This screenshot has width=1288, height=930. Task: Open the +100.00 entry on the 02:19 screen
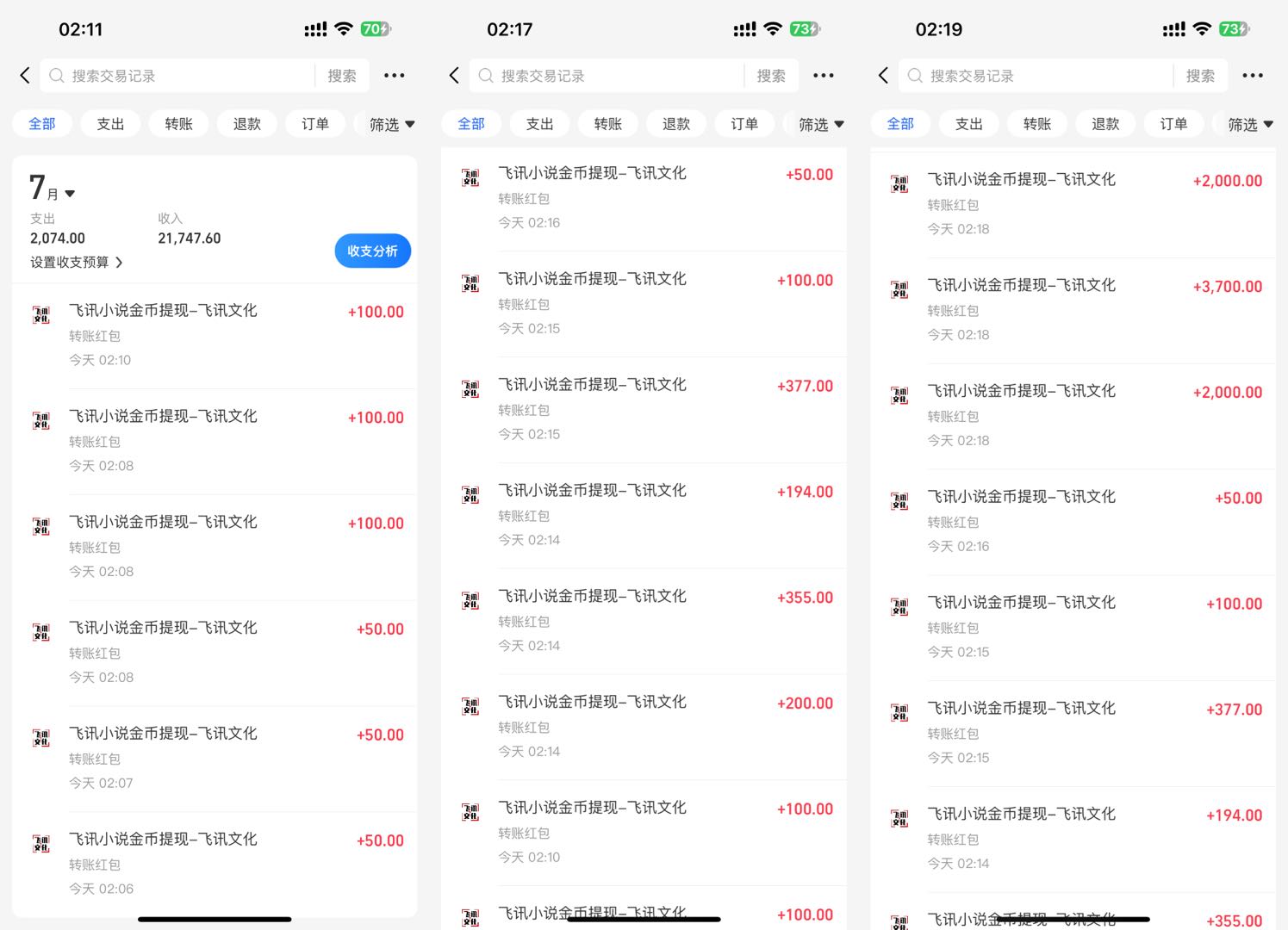click(x=1073, y=628)
